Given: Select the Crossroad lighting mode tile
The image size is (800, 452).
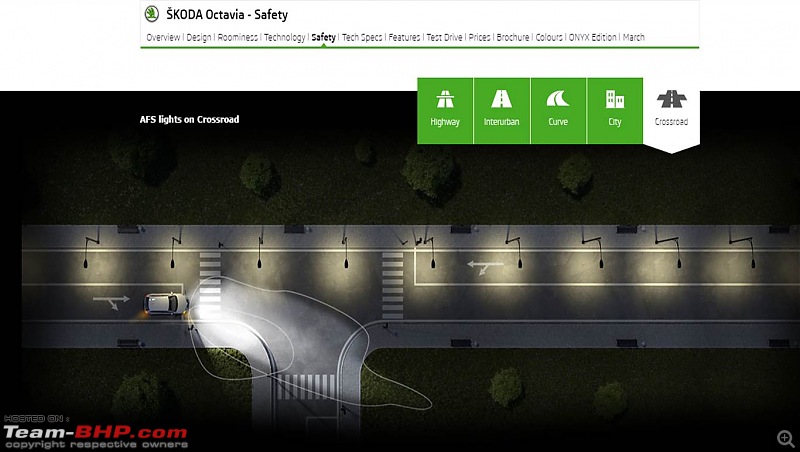Looking at the screenshot, I should pos(671,113).
